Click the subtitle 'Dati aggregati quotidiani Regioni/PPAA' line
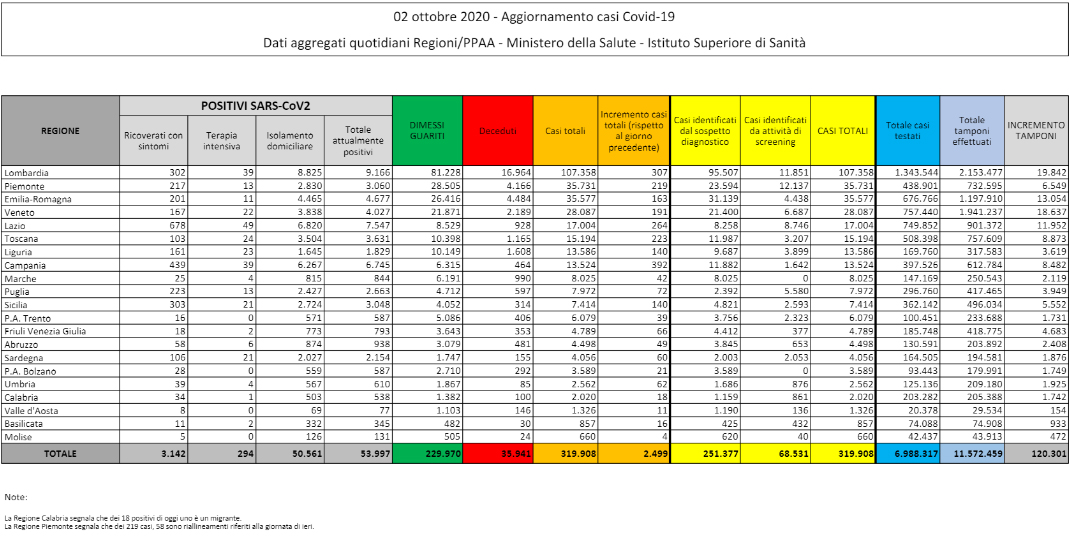Screen dimensions: 1069x558 534,42
